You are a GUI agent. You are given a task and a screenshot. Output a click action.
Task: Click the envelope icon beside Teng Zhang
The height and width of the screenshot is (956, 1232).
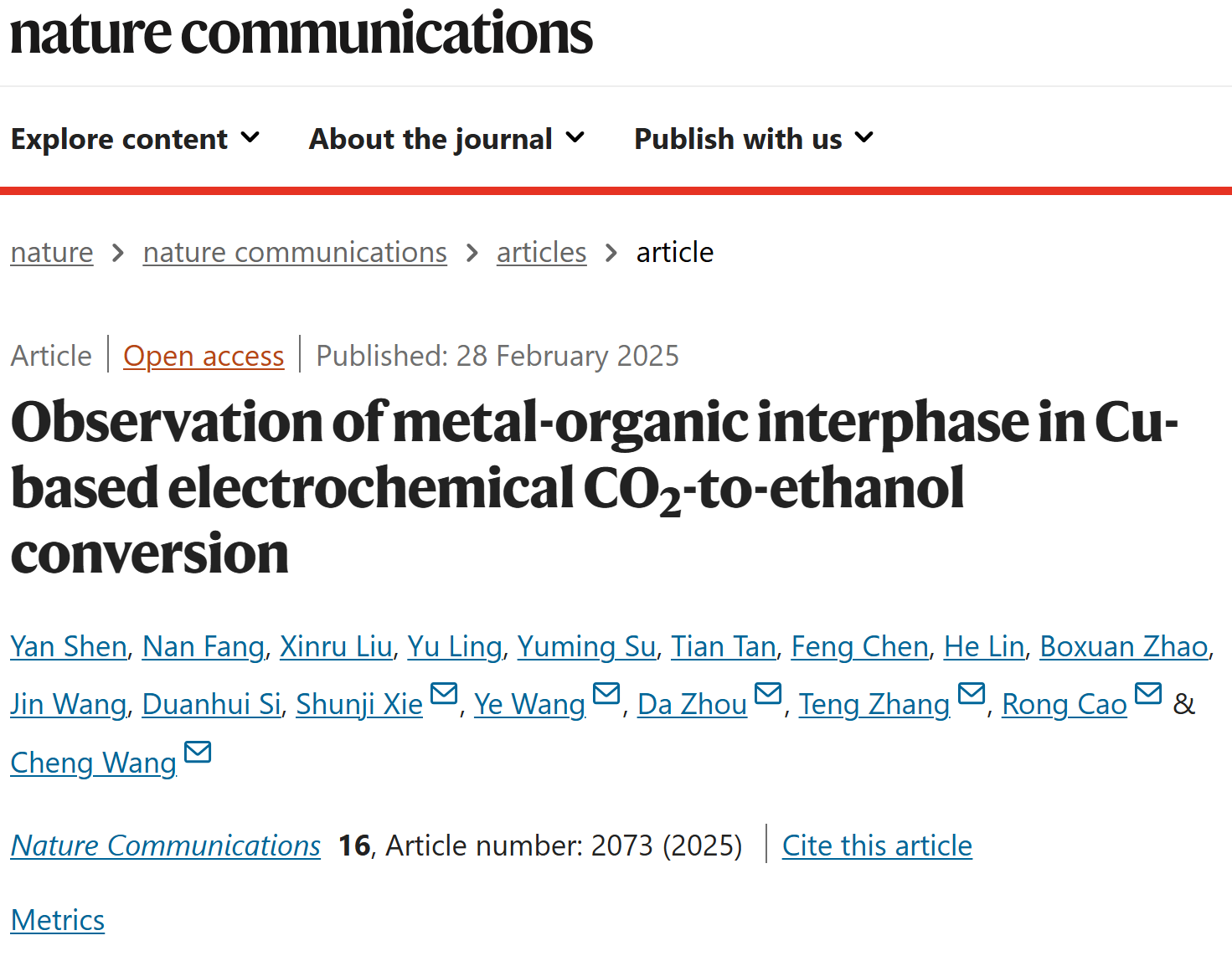coord(972,694)
